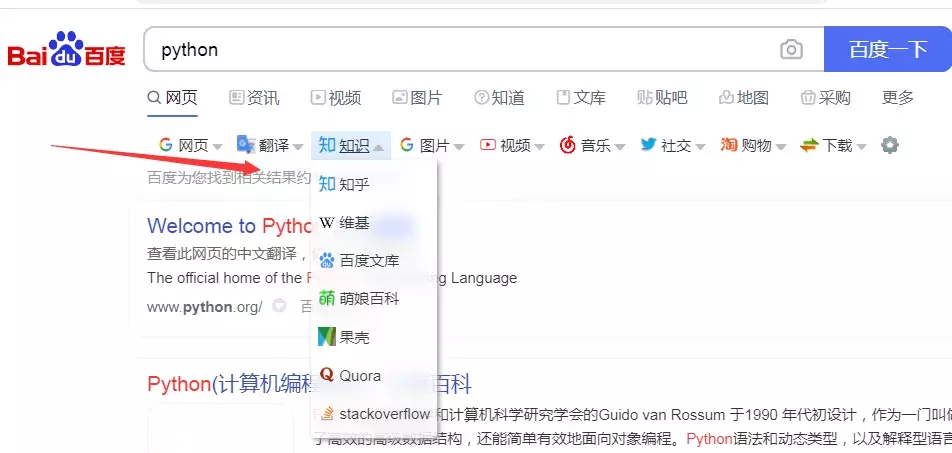Choose 萌娘百科 from the dropdown menu
Image resolution: width=952 pixels, height=453 pixels.
tap(374, 299)
